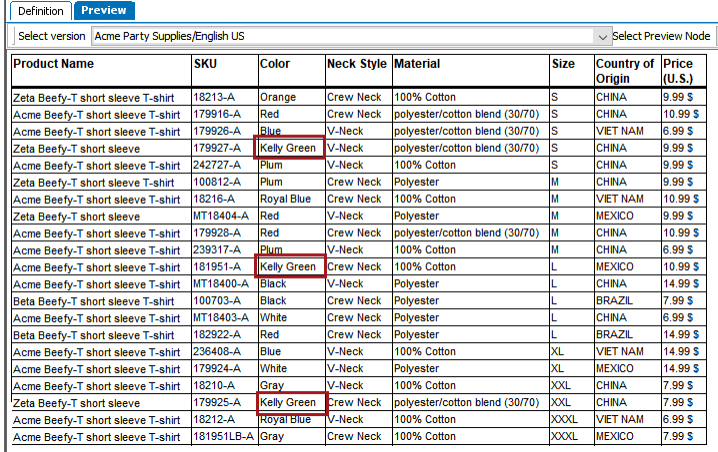Select Kelly Green cell for SKU 179927-A
The image size is (718, 452).
289,148
